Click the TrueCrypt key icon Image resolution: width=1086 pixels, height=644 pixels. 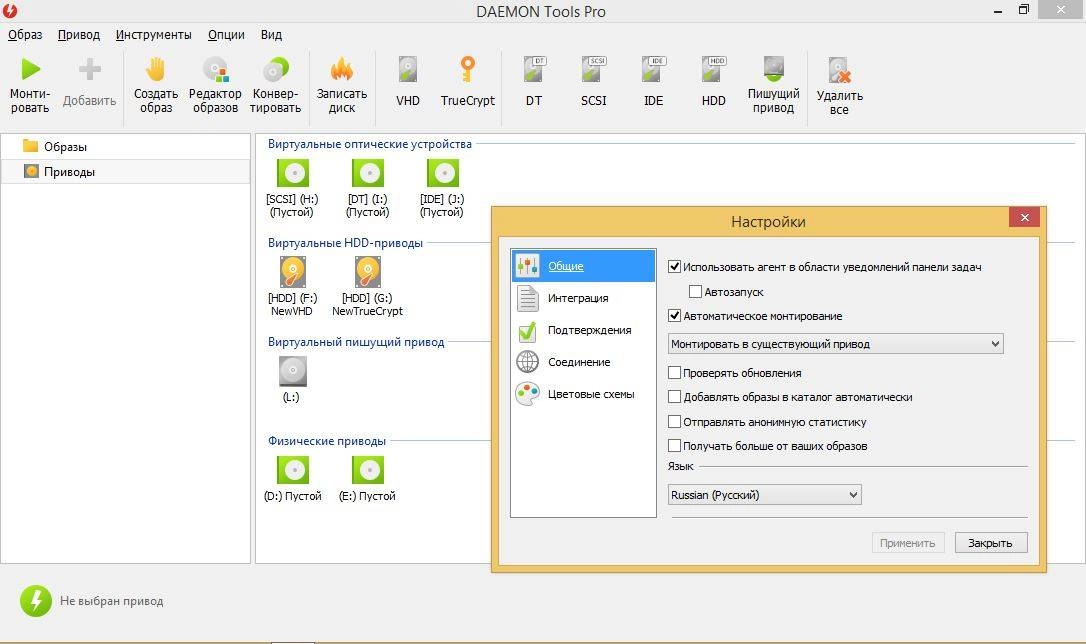click(x=468, y=69)
